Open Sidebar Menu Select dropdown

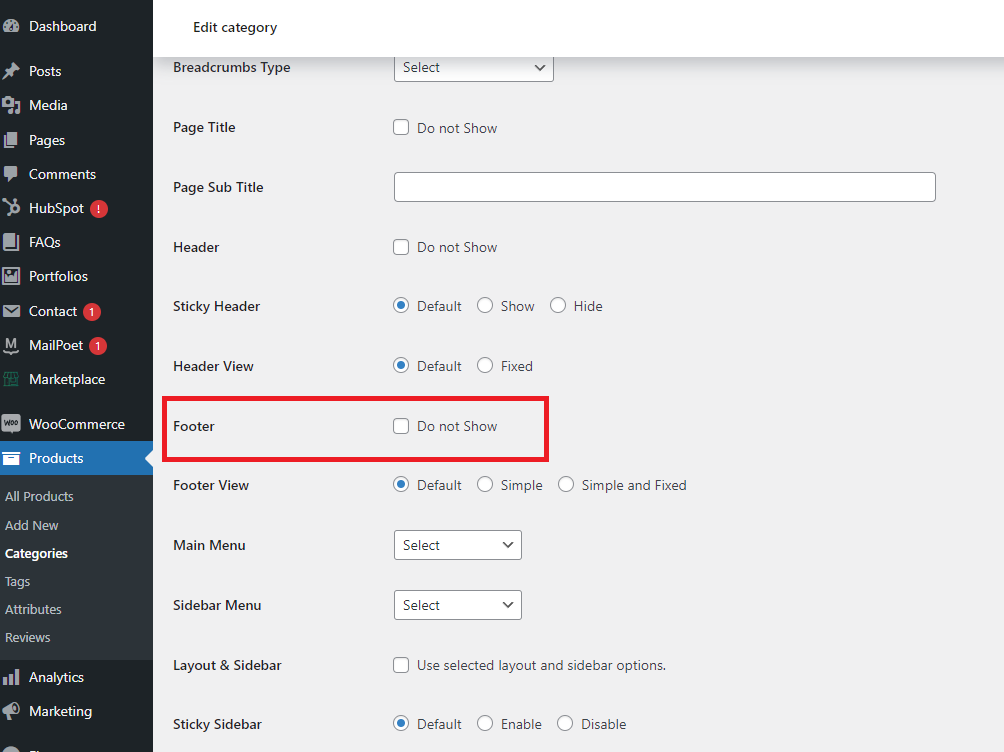coord(458,605)
